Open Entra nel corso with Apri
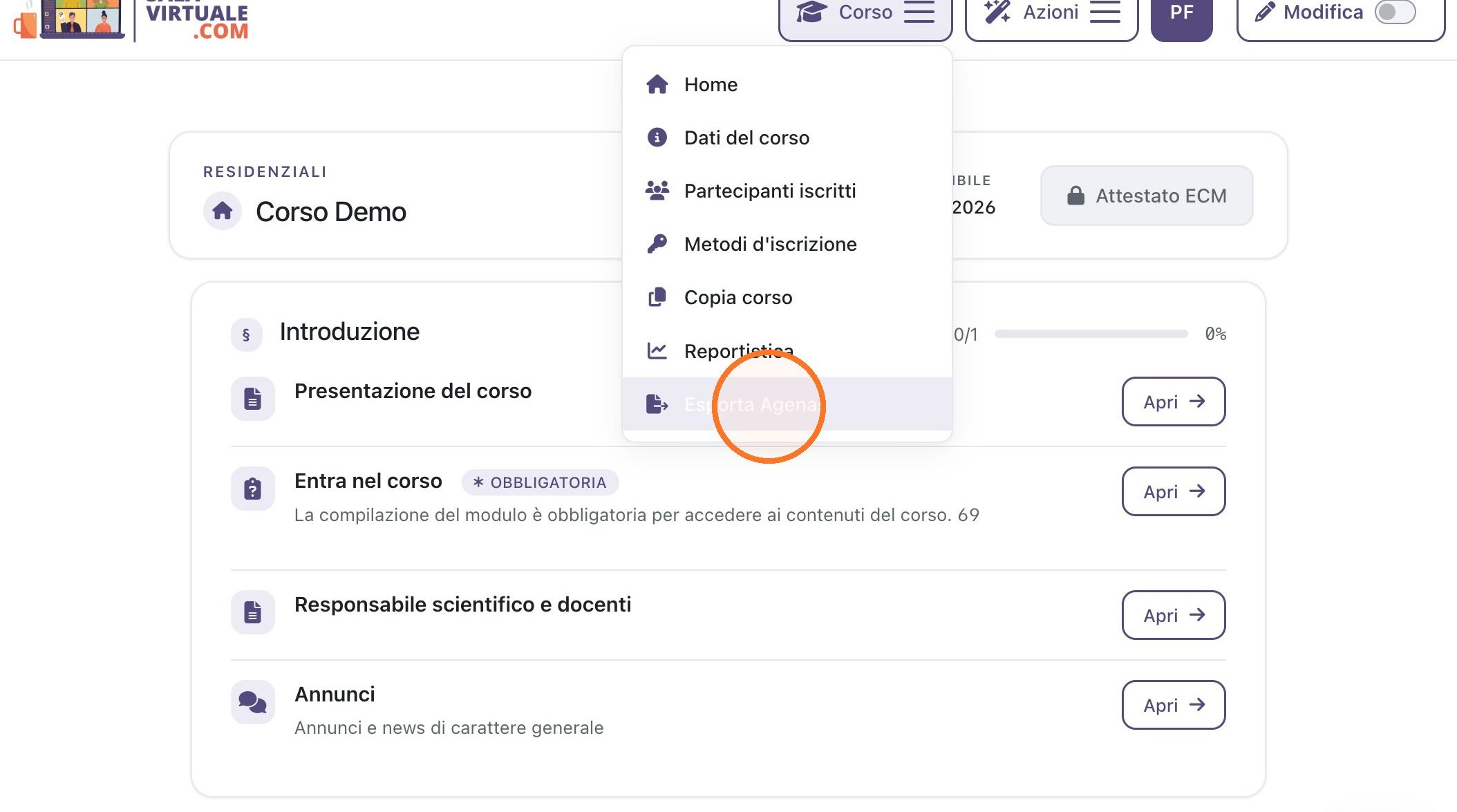 point(1174,491)
